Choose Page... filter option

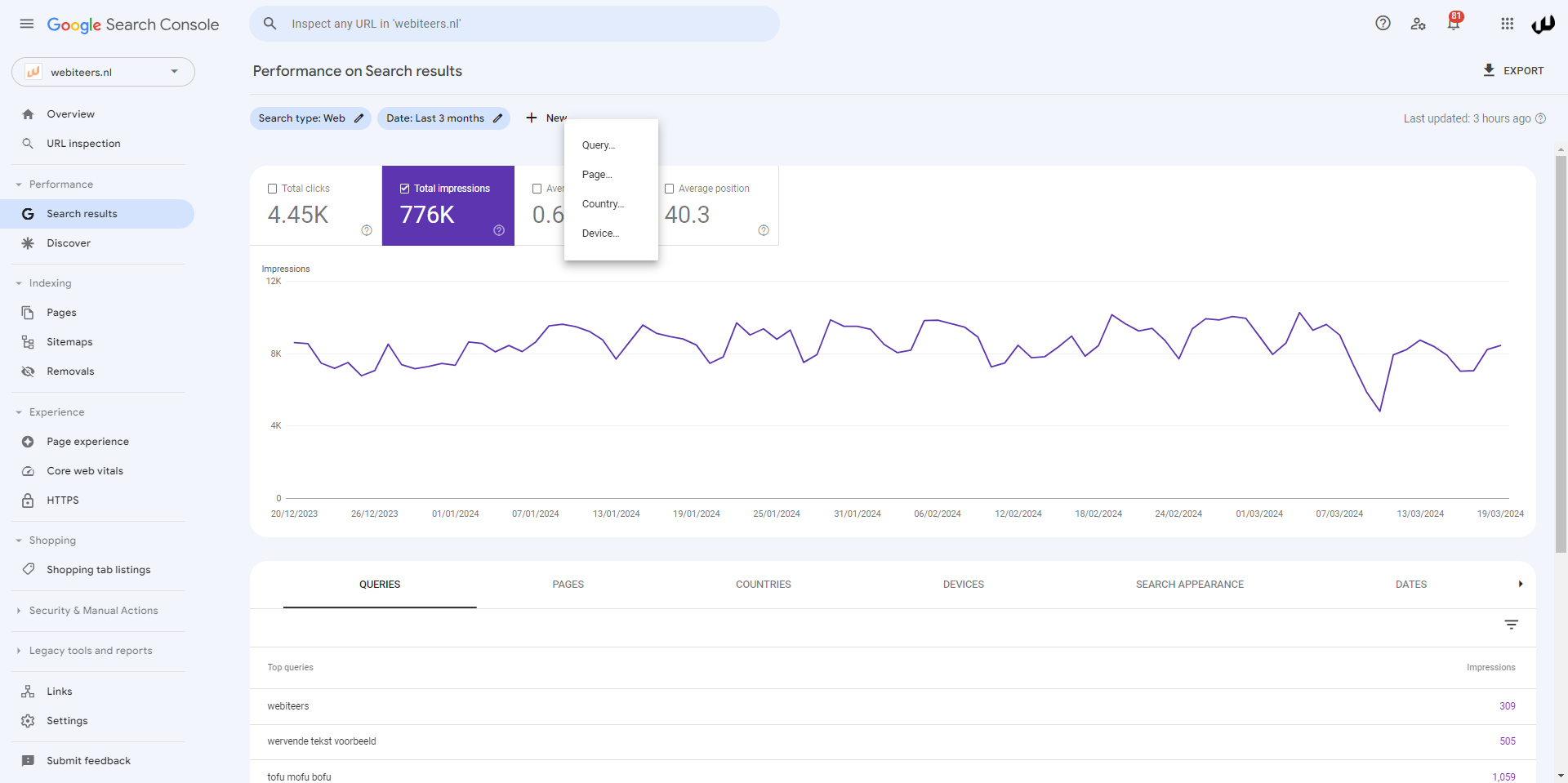(x=611, y=175)
